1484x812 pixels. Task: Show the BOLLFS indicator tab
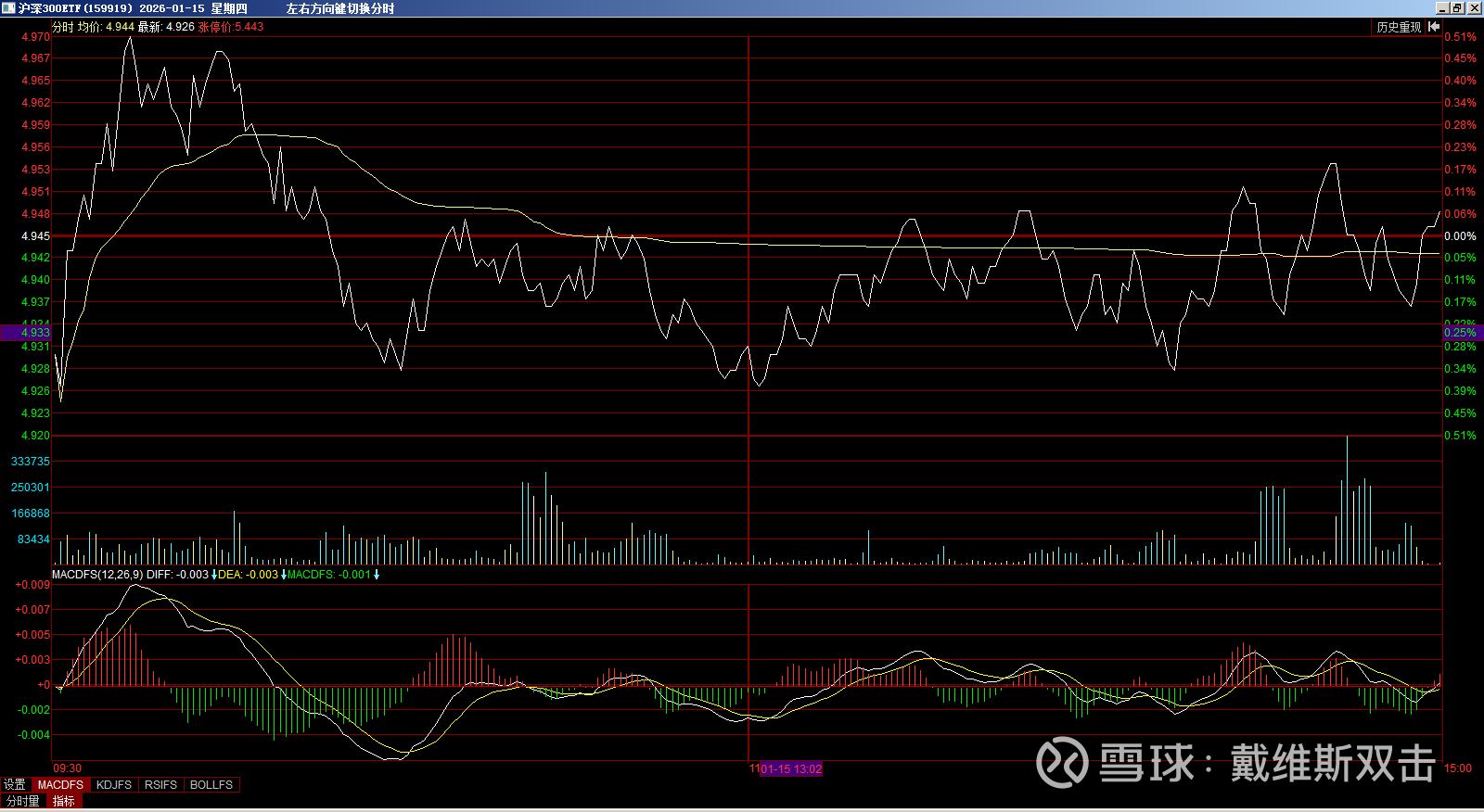pyautogui.click(x=211, y=785)
